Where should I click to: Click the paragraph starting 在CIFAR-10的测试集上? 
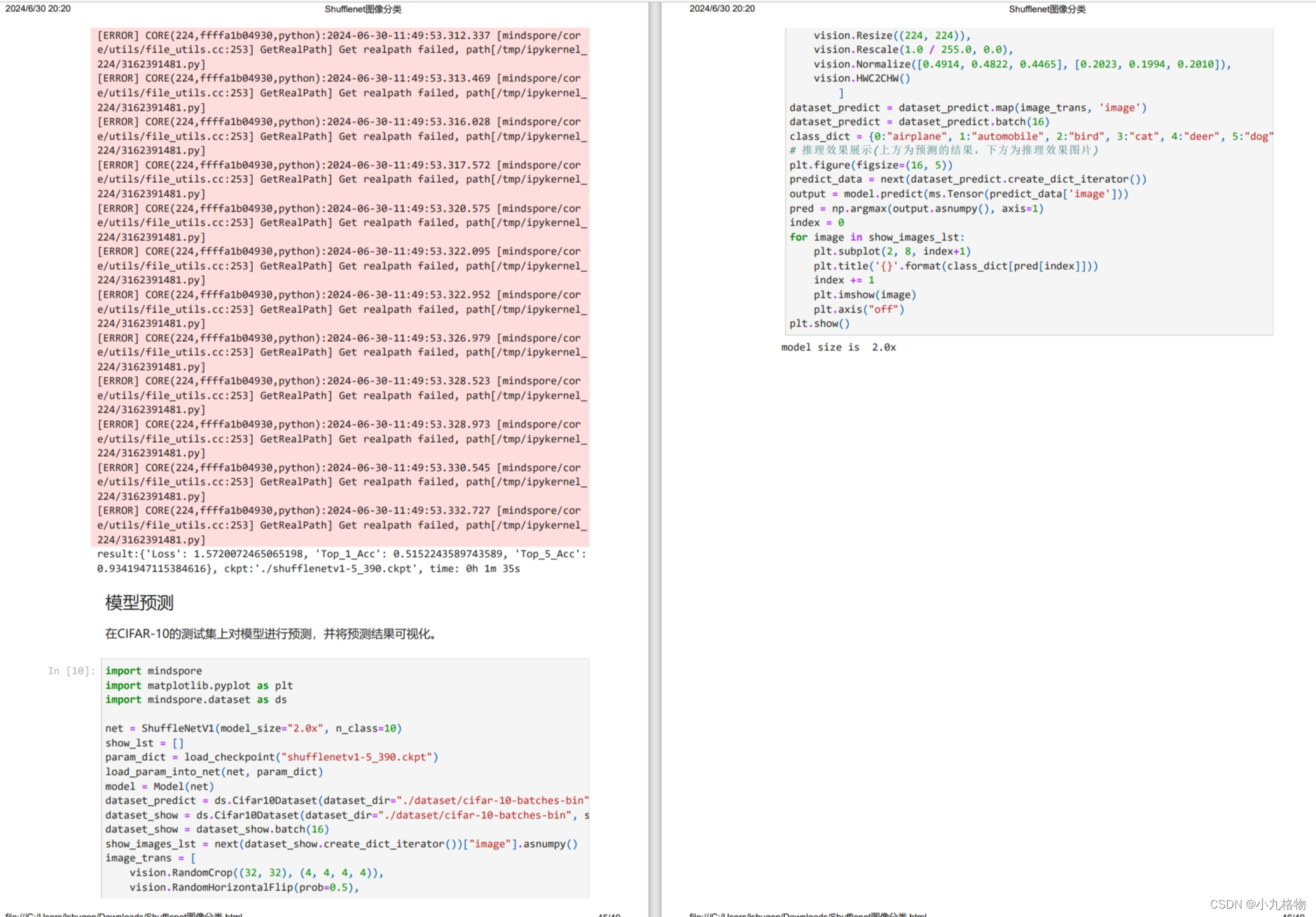click(x=272, y=634)
